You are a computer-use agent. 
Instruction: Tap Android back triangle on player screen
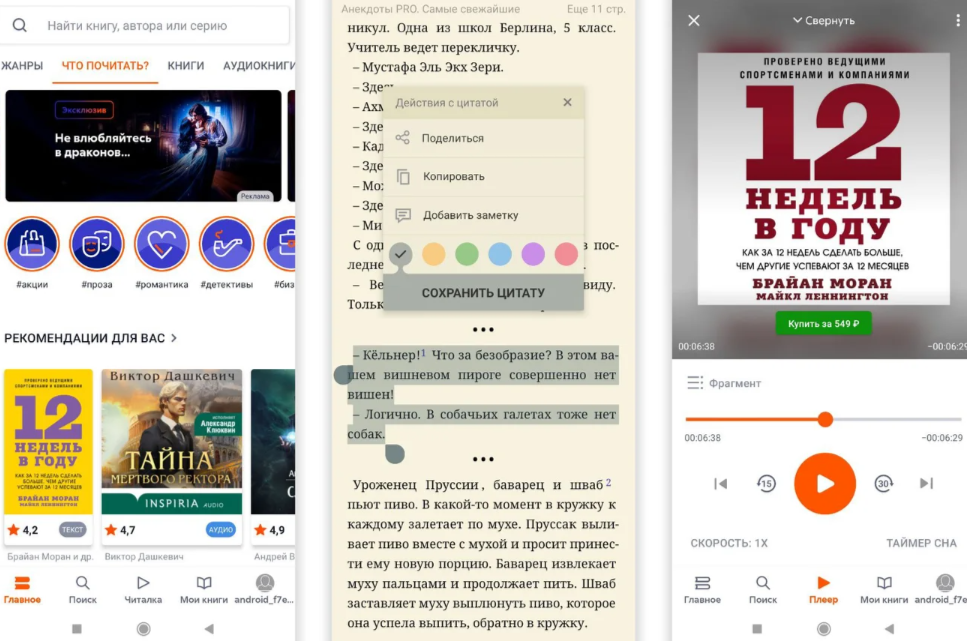889,629
